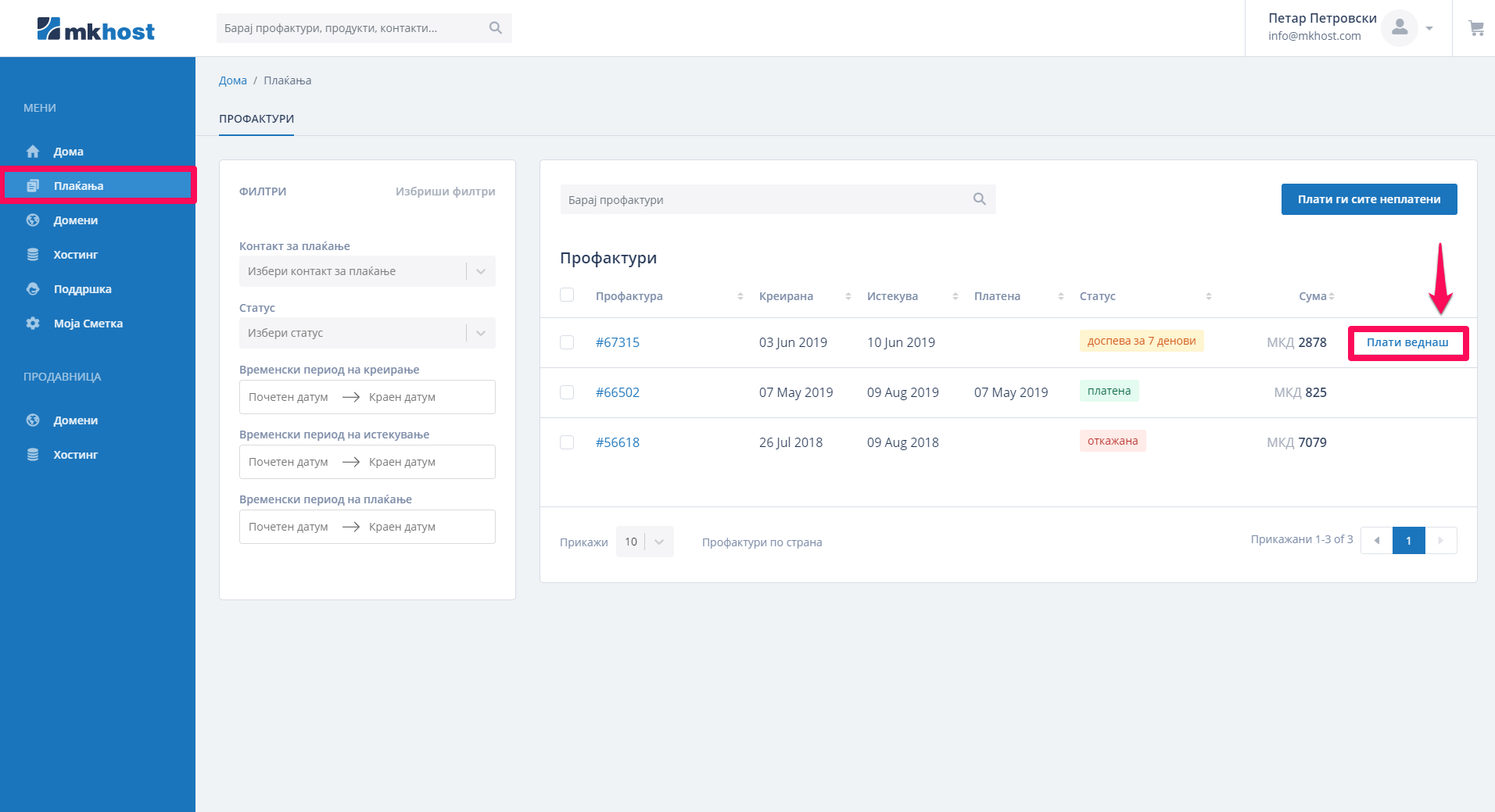The image size is (1495, 812).
Task: Open the shopping cart icon
Action: 1475,28
